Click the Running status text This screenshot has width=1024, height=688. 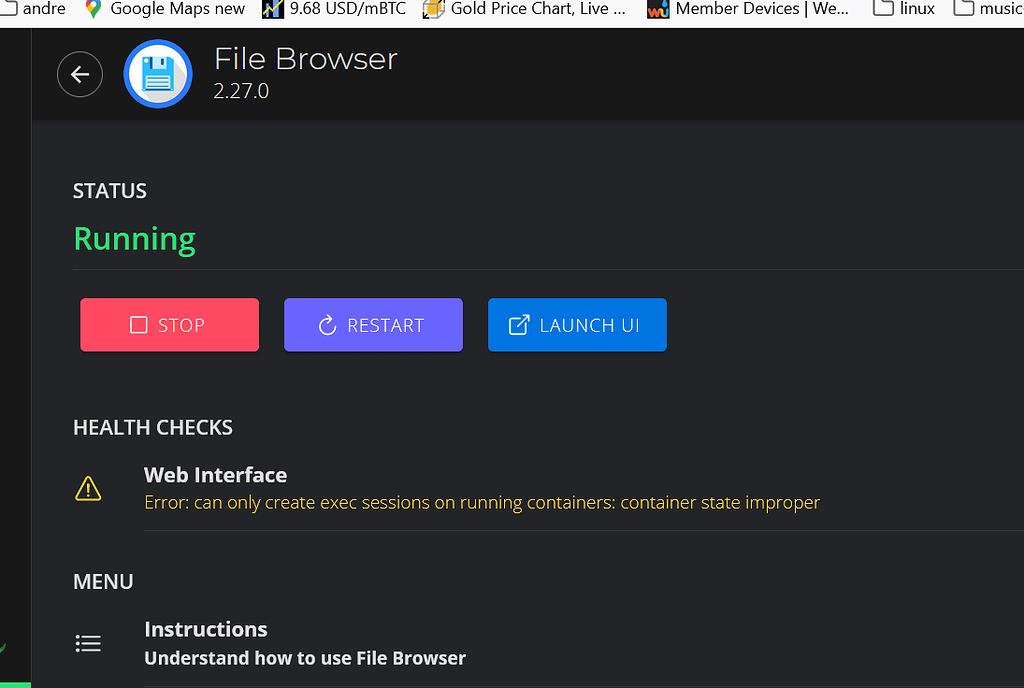[x=134, y=239]
